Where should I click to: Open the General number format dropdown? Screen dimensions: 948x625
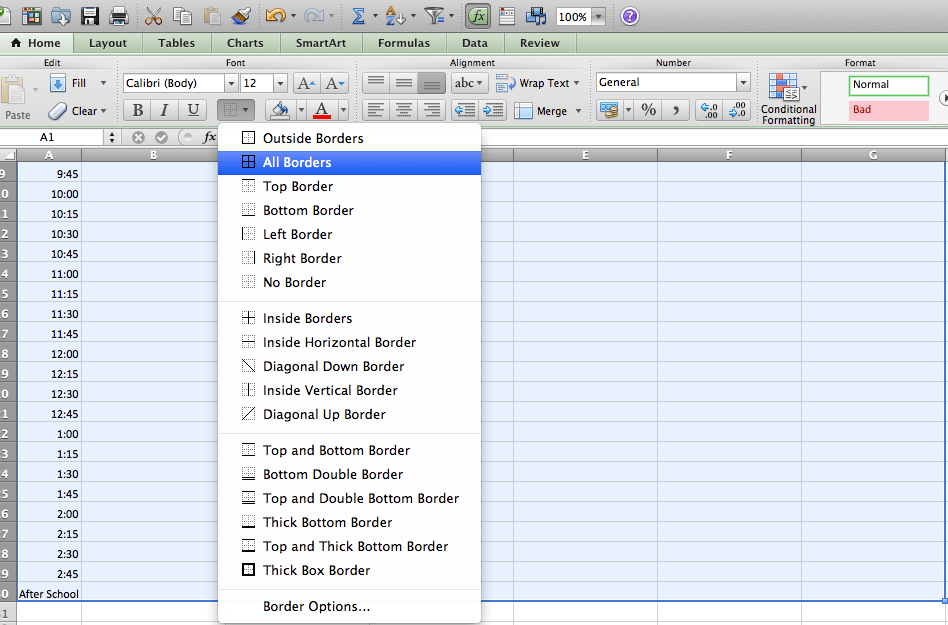(x=742, y=82)
